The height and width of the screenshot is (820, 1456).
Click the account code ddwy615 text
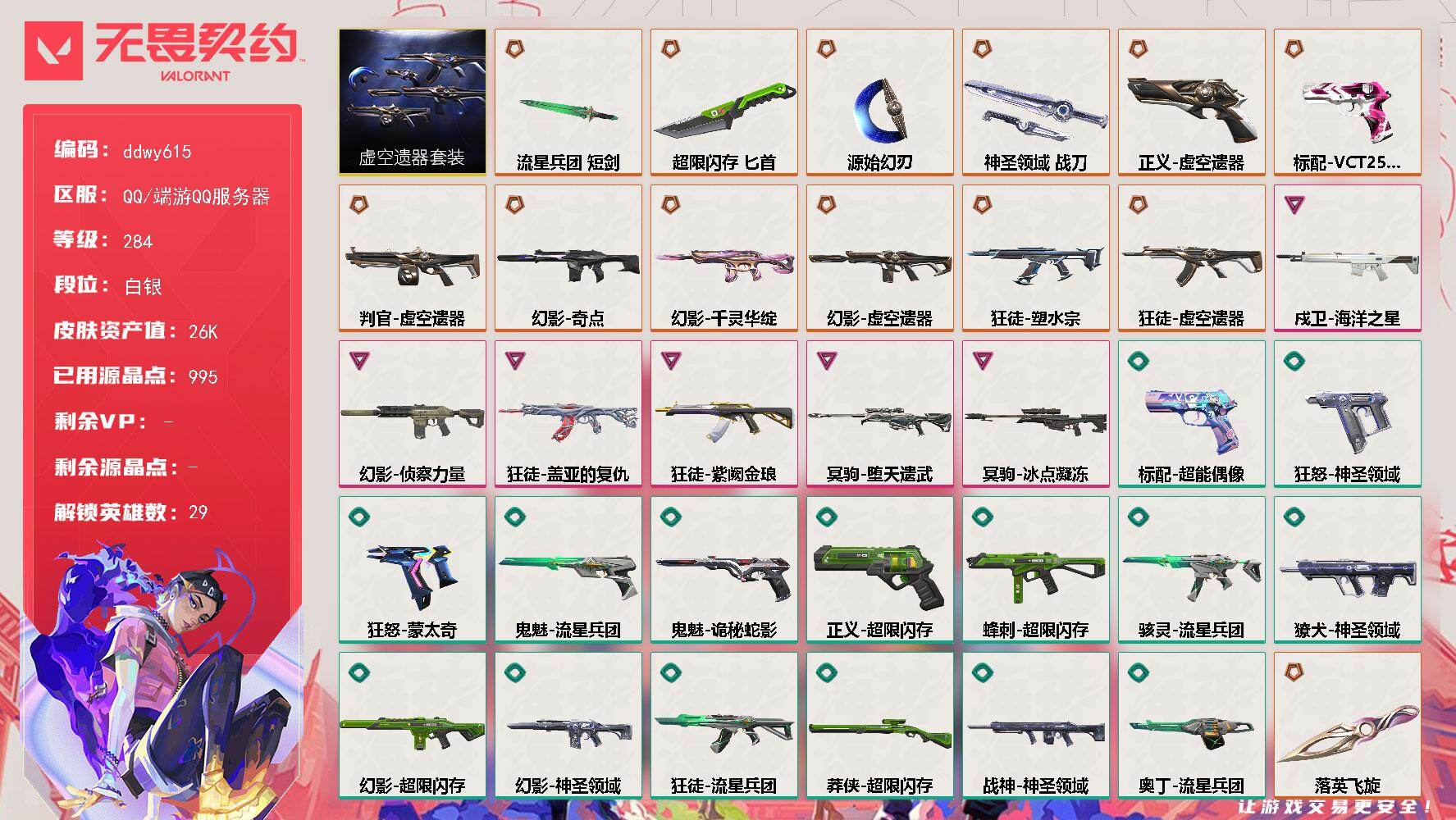pyautogui.click(x=157, y=151)
